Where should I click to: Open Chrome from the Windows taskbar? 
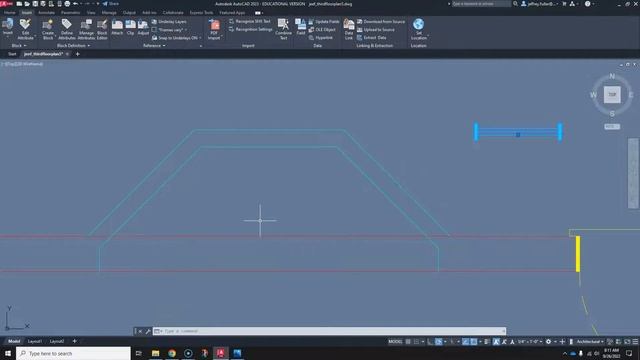tap(172, 353)
